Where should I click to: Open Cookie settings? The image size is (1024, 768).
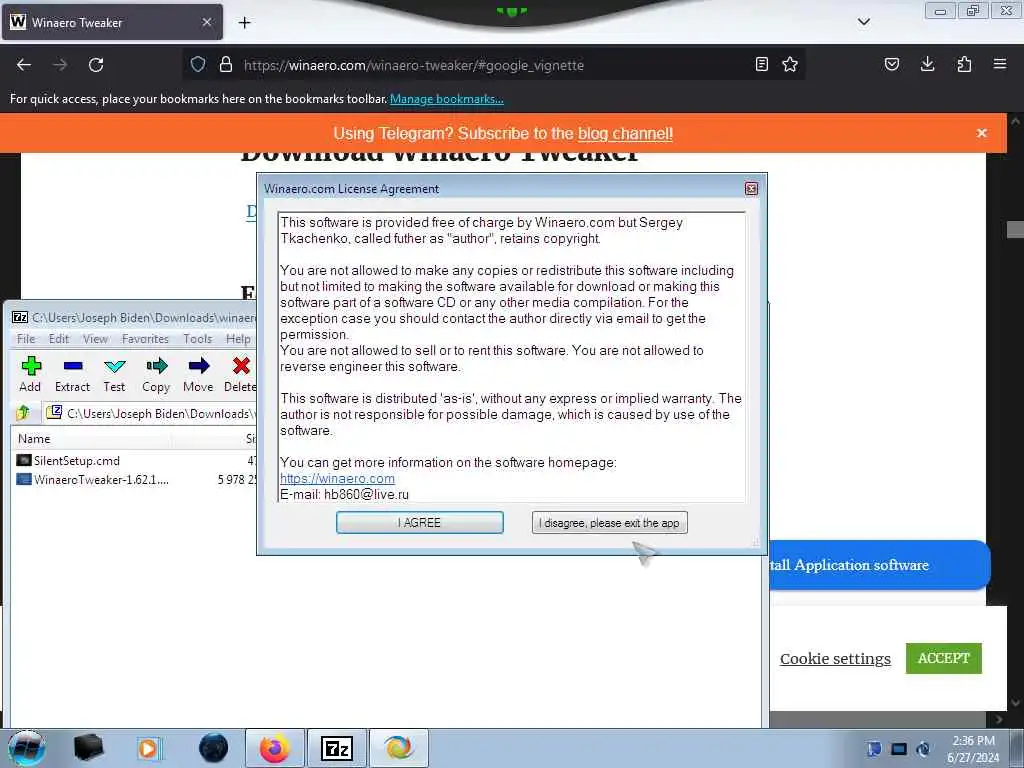coord(835,658)
